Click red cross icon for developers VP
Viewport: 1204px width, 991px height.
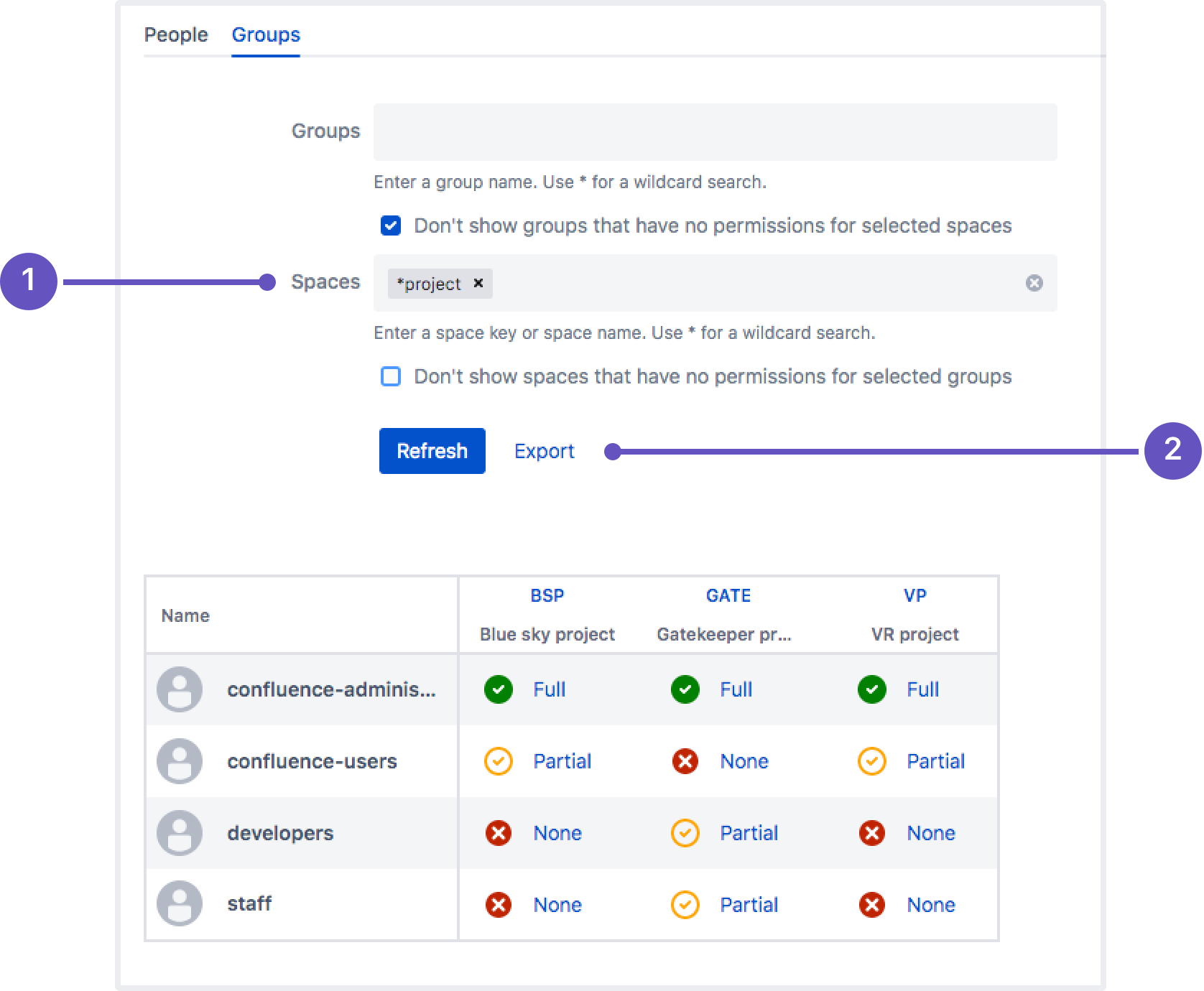click(872, 833)
